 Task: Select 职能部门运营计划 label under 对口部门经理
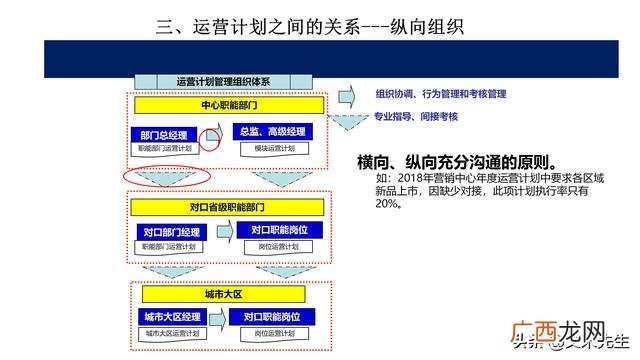point(169,247)
